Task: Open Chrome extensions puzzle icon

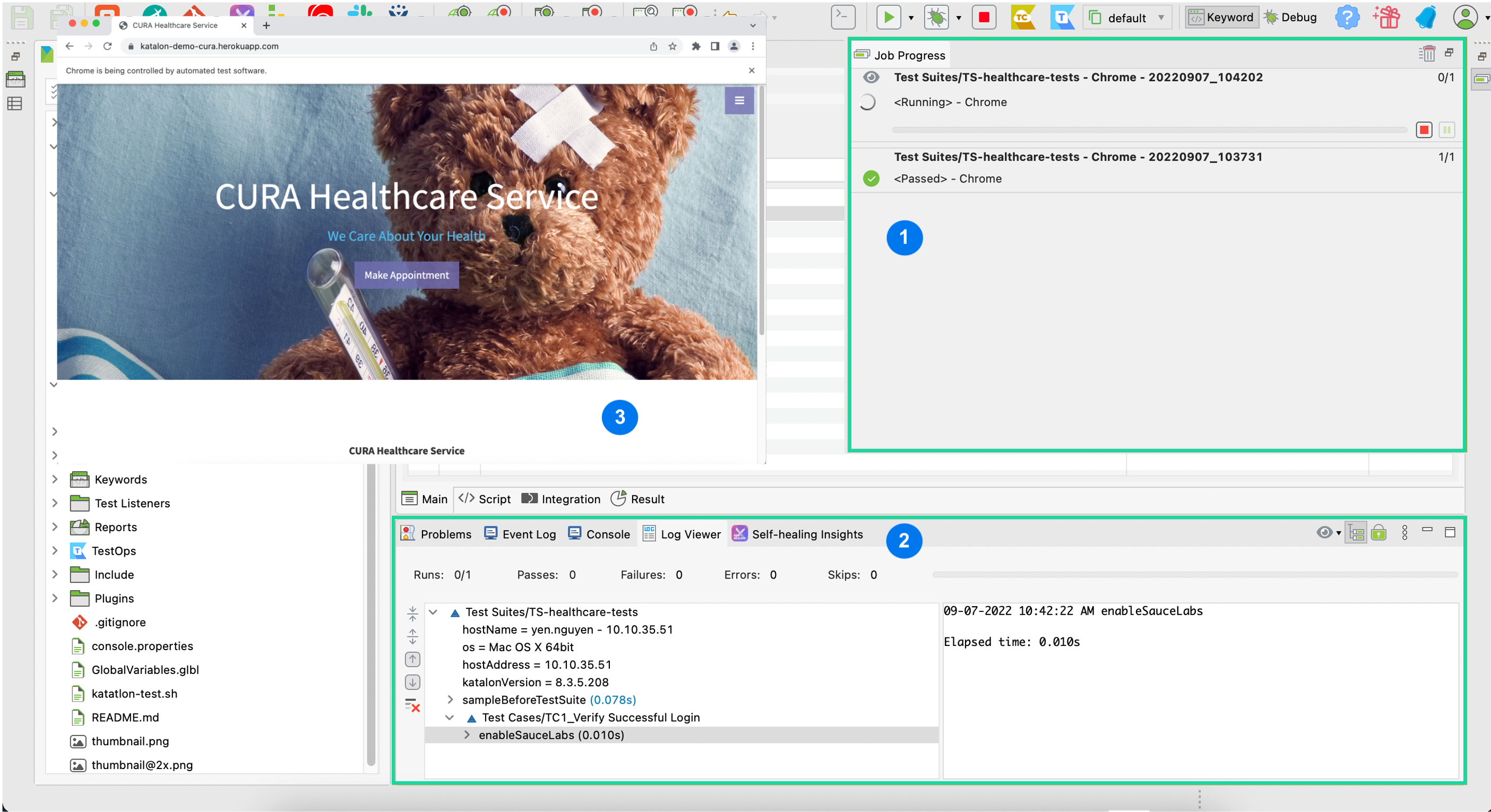Action: tap(696, 46)
